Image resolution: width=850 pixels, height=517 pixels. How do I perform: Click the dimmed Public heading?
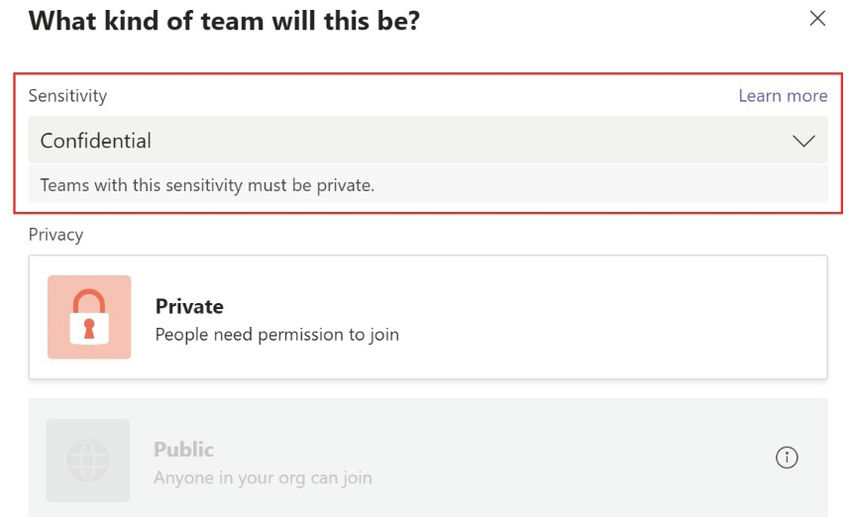pyautogui.click(x=184, y=449)
